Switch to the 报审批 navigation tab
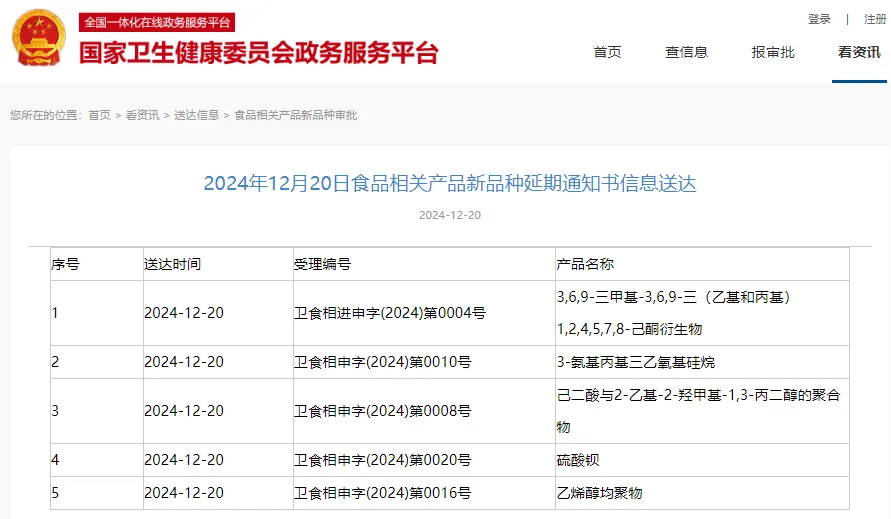 point(773,52)
